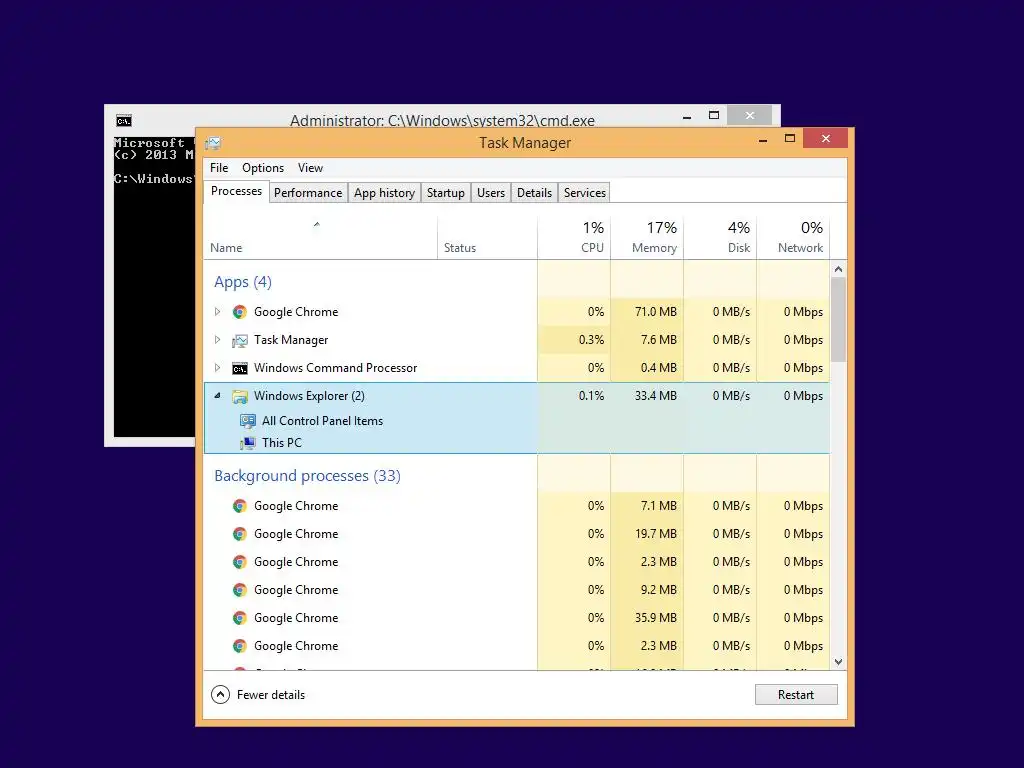Select the This PC entry

[281, 443]
